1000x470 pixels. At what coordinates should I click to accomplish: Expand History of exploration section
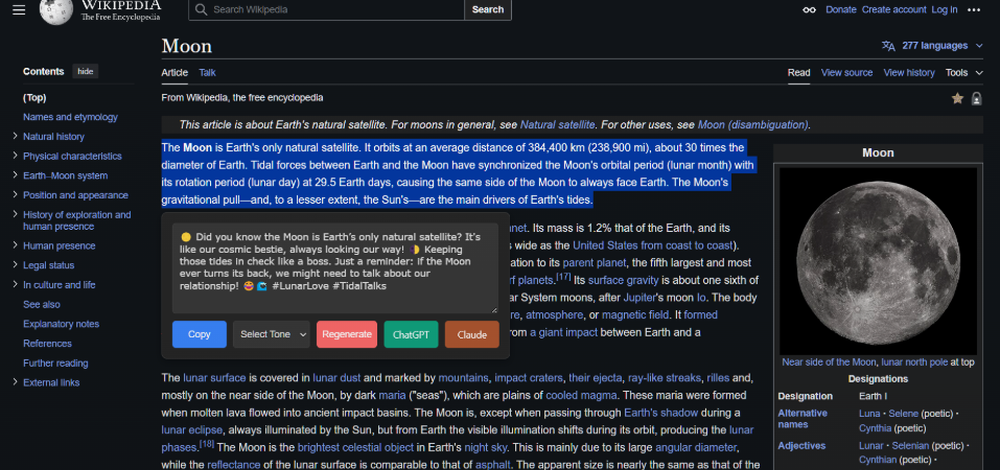click(x=15, y=214)
